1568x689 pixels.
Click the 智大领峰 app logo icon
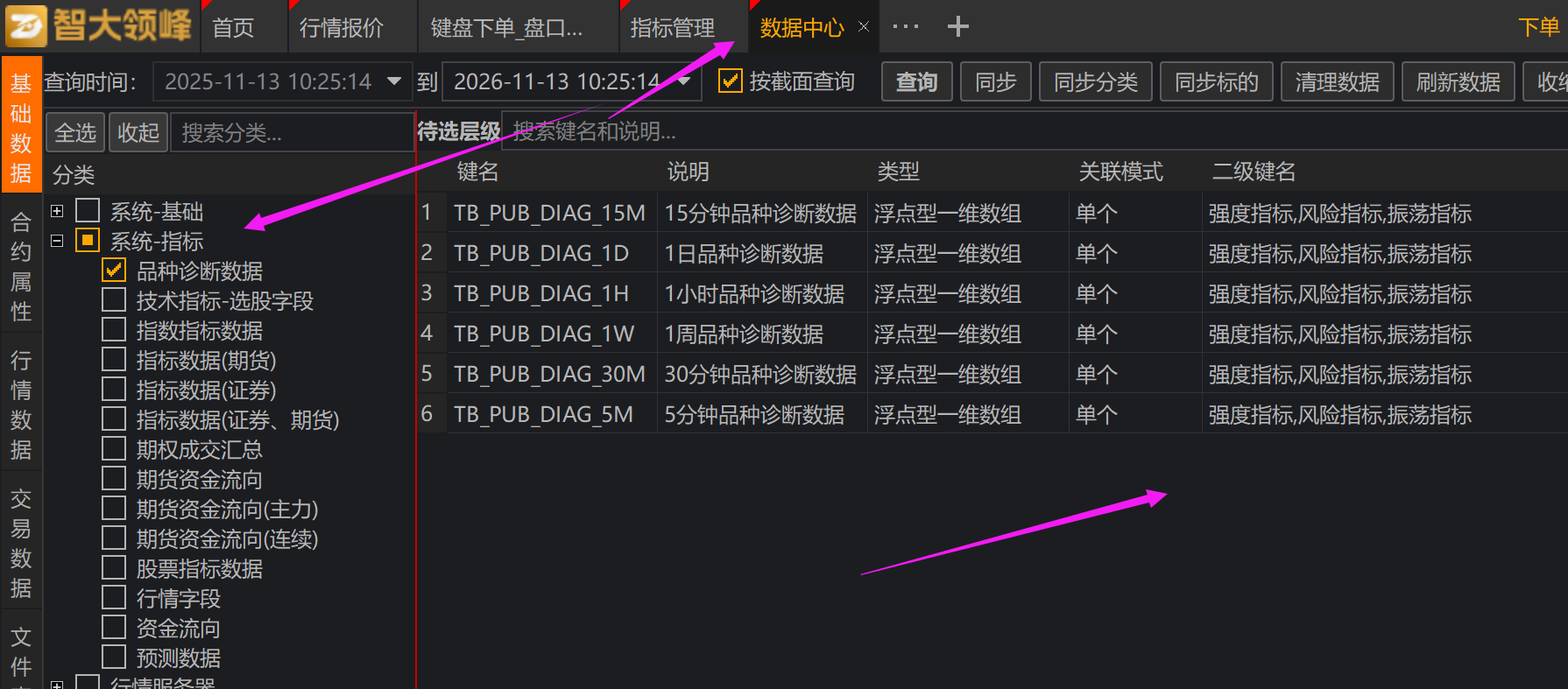(x=26, y=25)
